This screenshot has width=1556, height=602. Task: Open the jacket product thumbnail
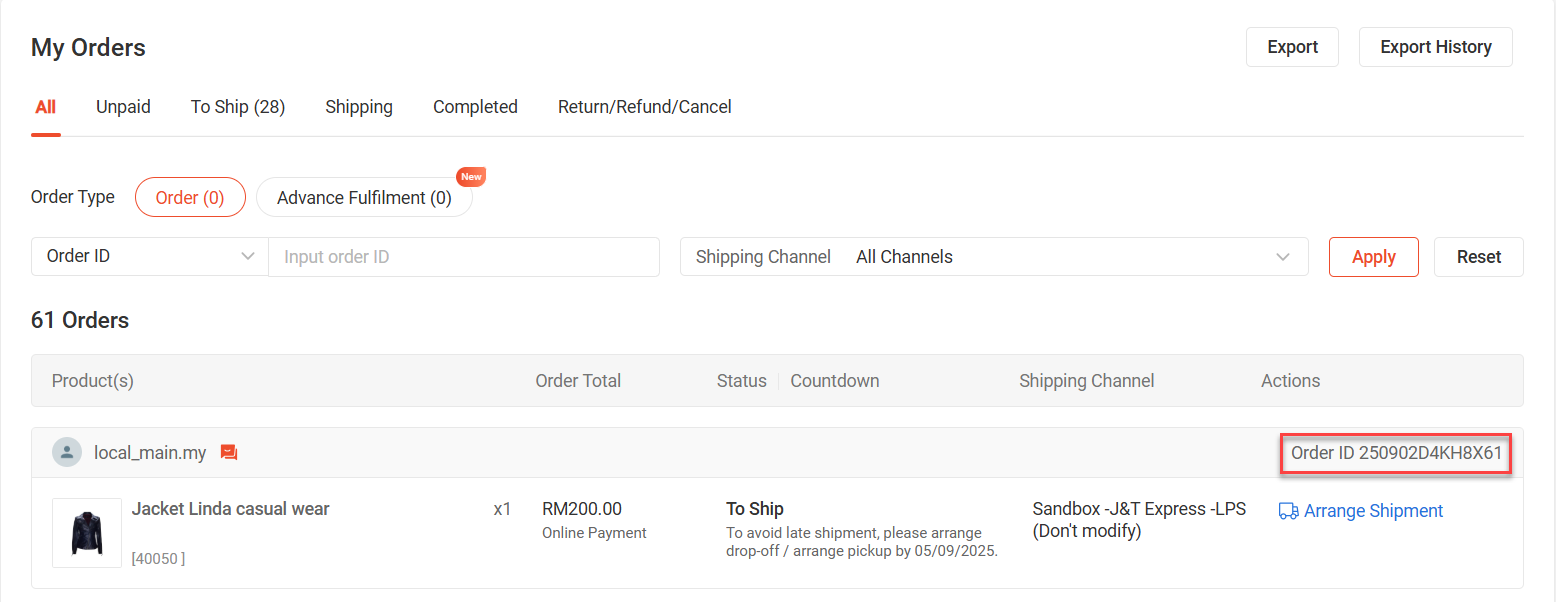[87, 533]
